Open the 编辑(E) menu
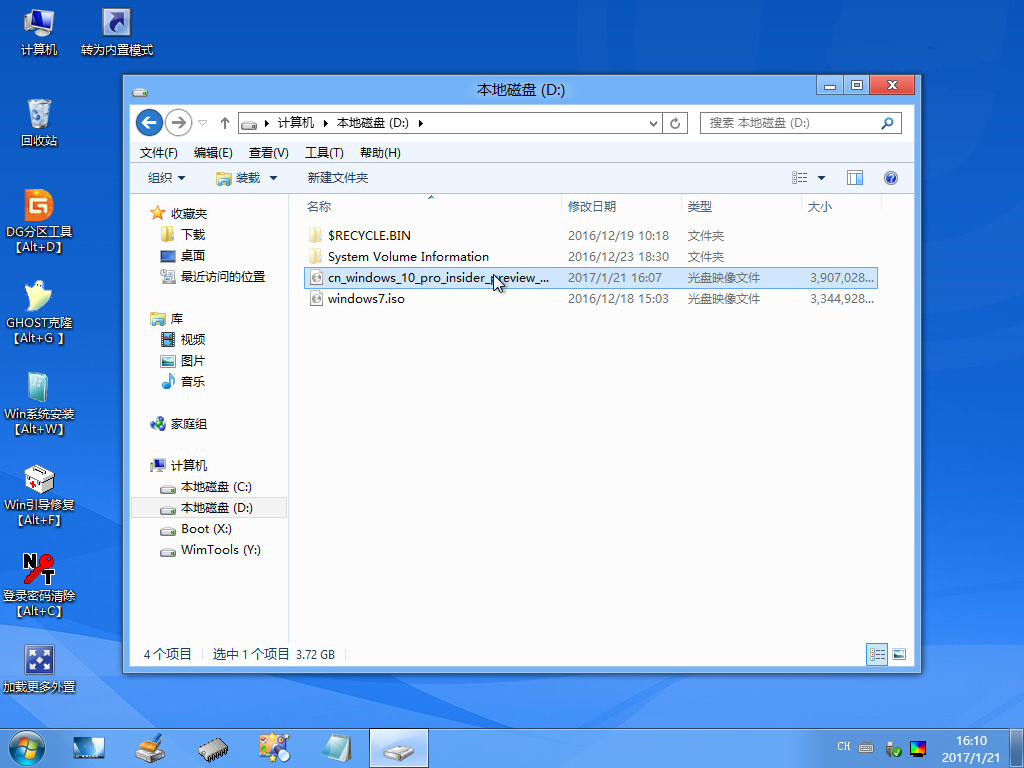The height and width of the screenshot is (768, 1024). click(214, 153)
